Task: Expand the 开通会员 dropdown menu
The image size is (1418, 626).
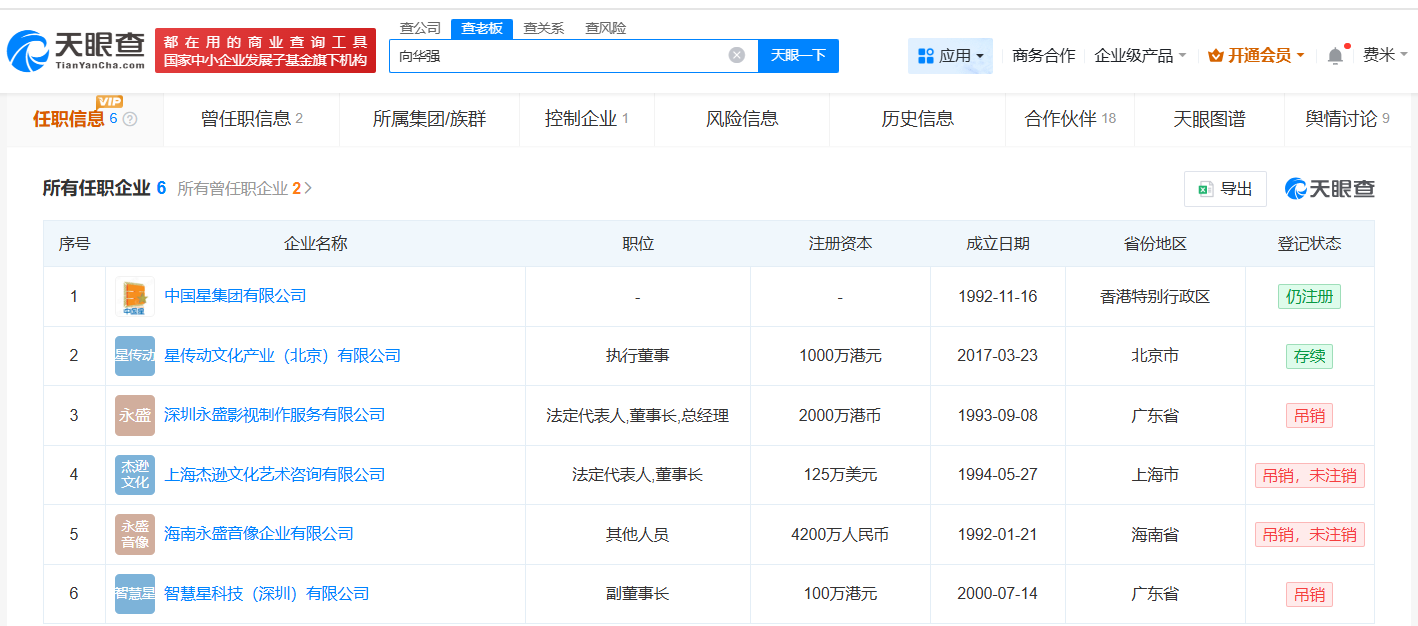Action: (1256, 55)
